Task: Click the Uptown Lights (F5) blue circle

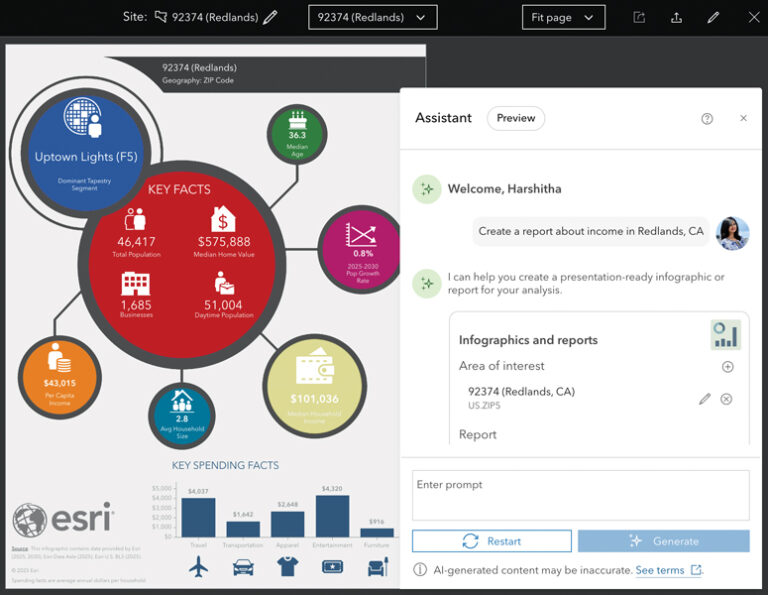Action: 86,153
